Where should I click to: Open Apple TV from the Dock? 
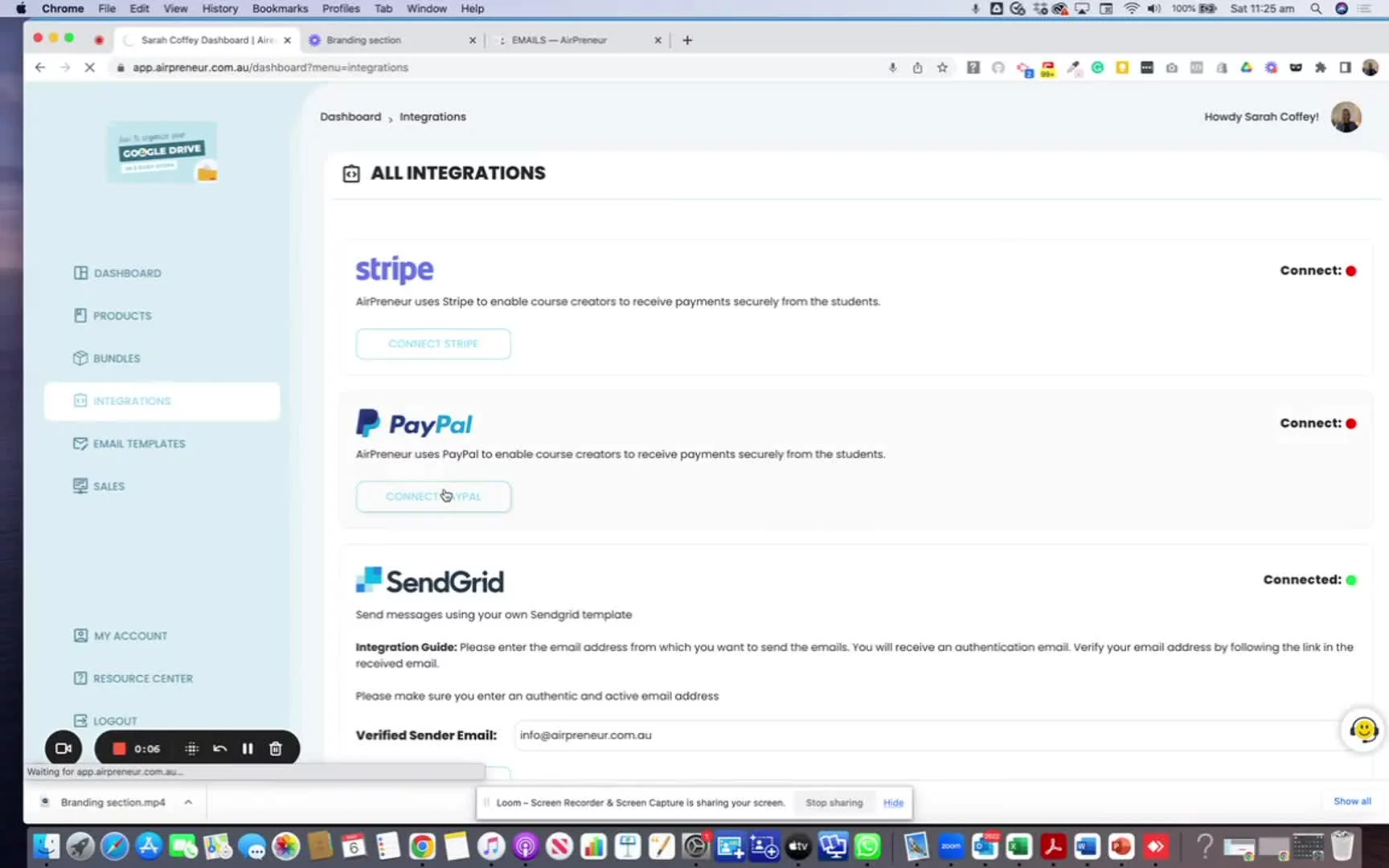point(798,846)
